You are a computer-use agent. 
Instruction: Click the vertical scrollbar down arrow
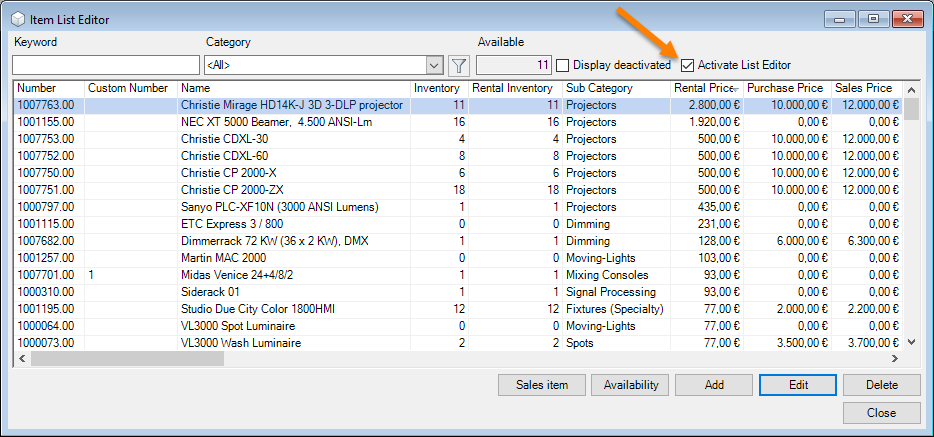[910, 342]
